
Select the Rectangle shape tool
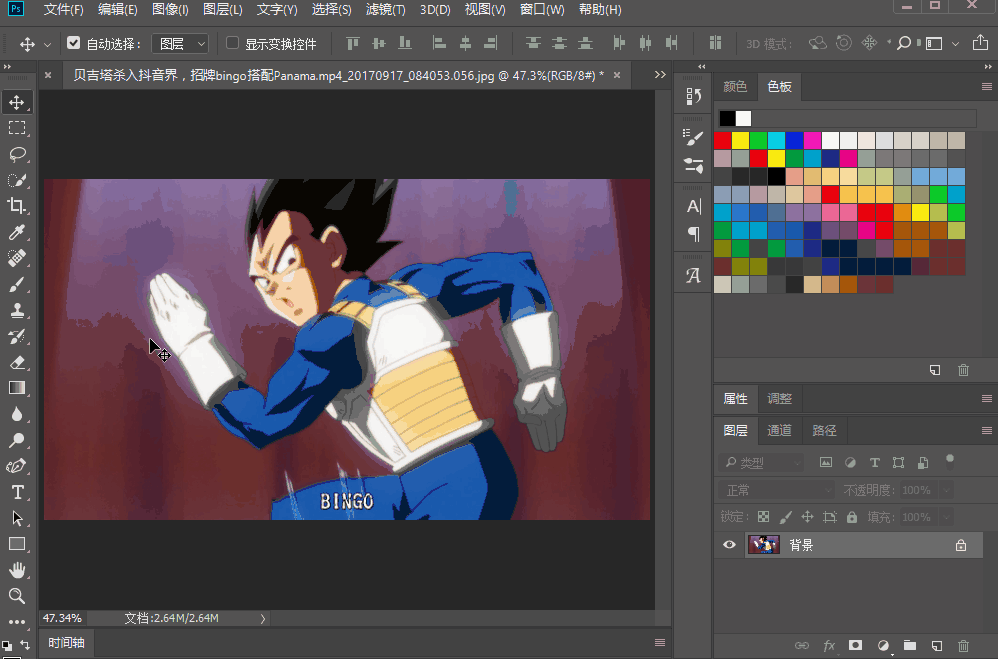[x=17, y=544]
